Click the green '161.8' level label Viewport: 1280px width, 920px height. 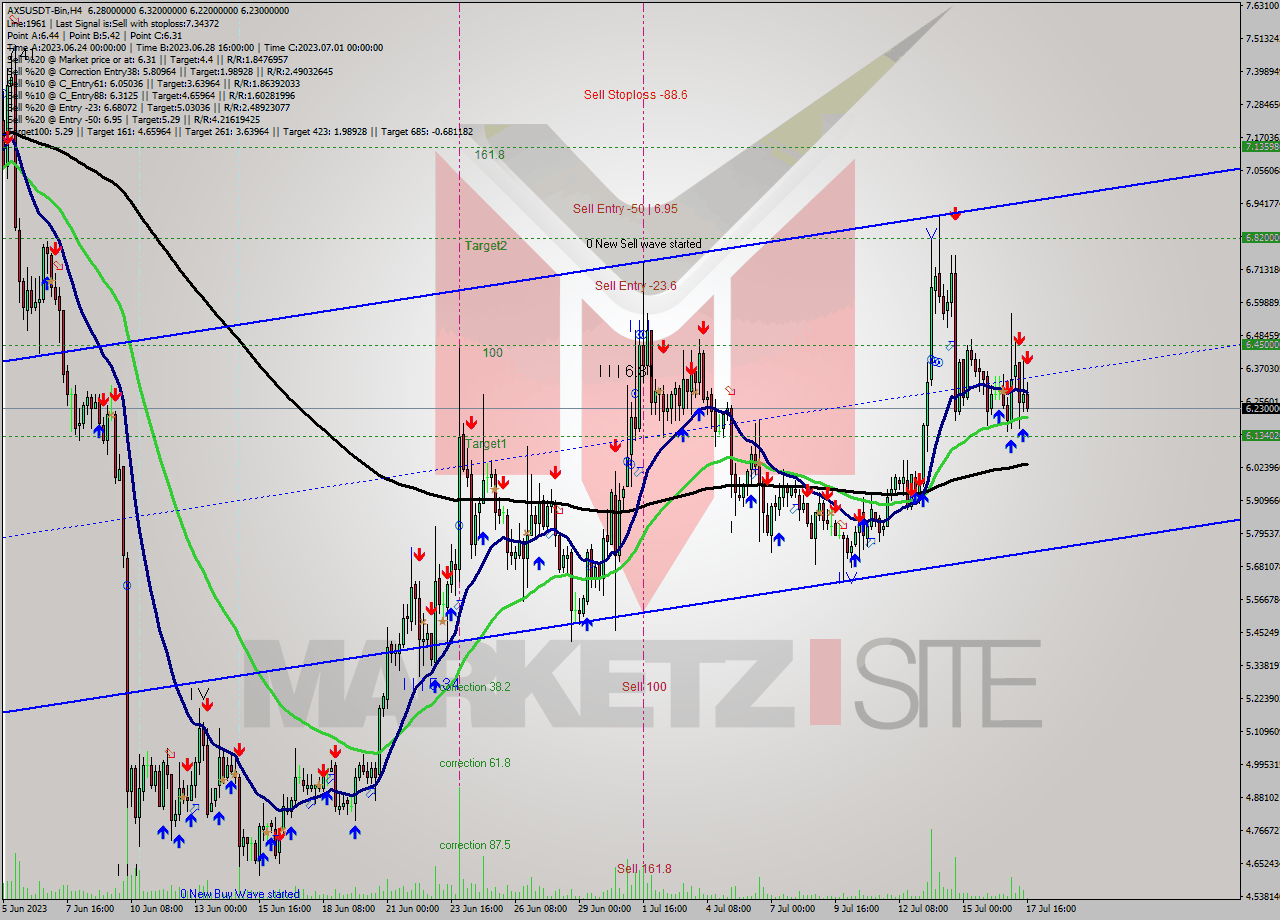[x=489, y=155]
